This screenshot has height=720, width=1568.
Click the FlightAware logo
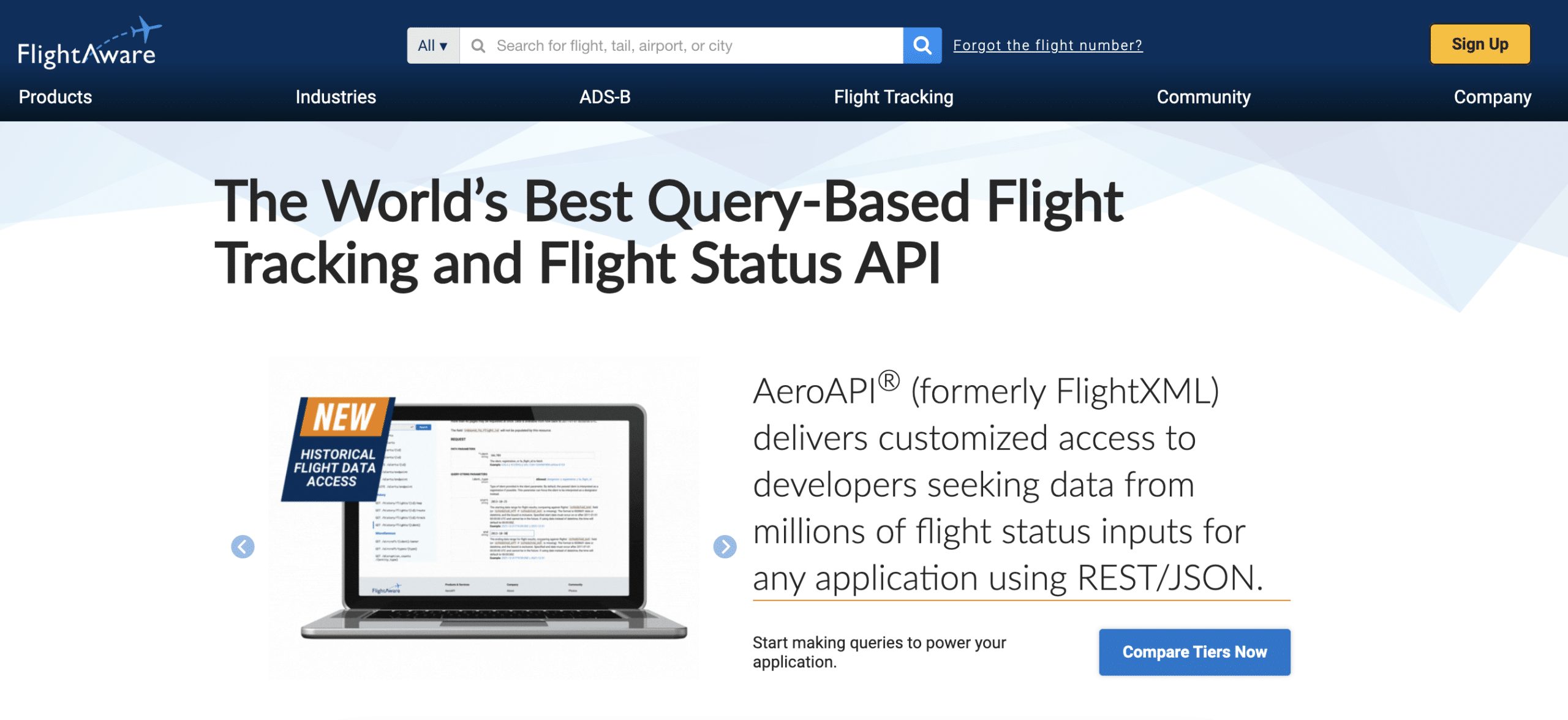[x=89, y=43]
